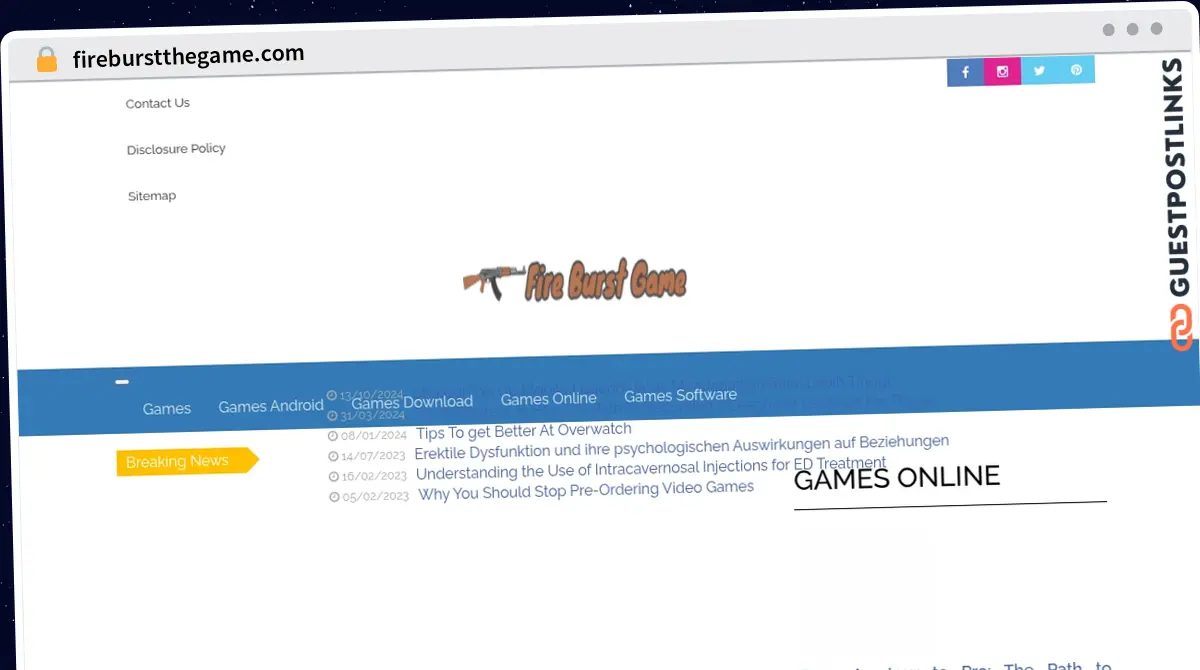
Task: Click the GAMES ONLINE section heading
Action: [897, 478]
